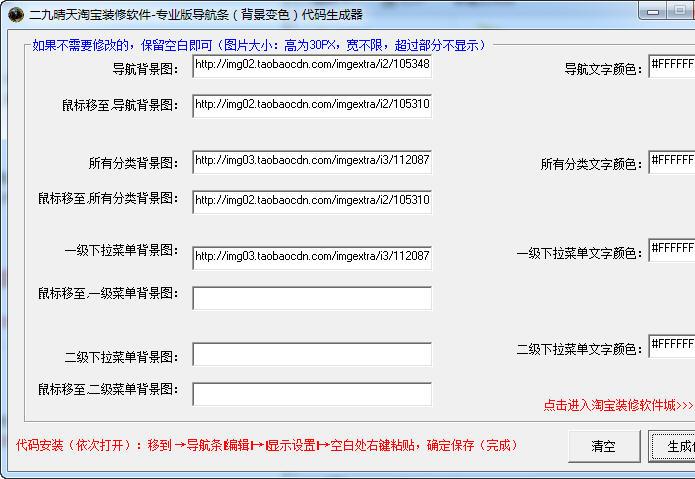The image size is (695, 479).
Task: Click the 一级下拉菜单文字颜色: label
Action: [579, 253]
